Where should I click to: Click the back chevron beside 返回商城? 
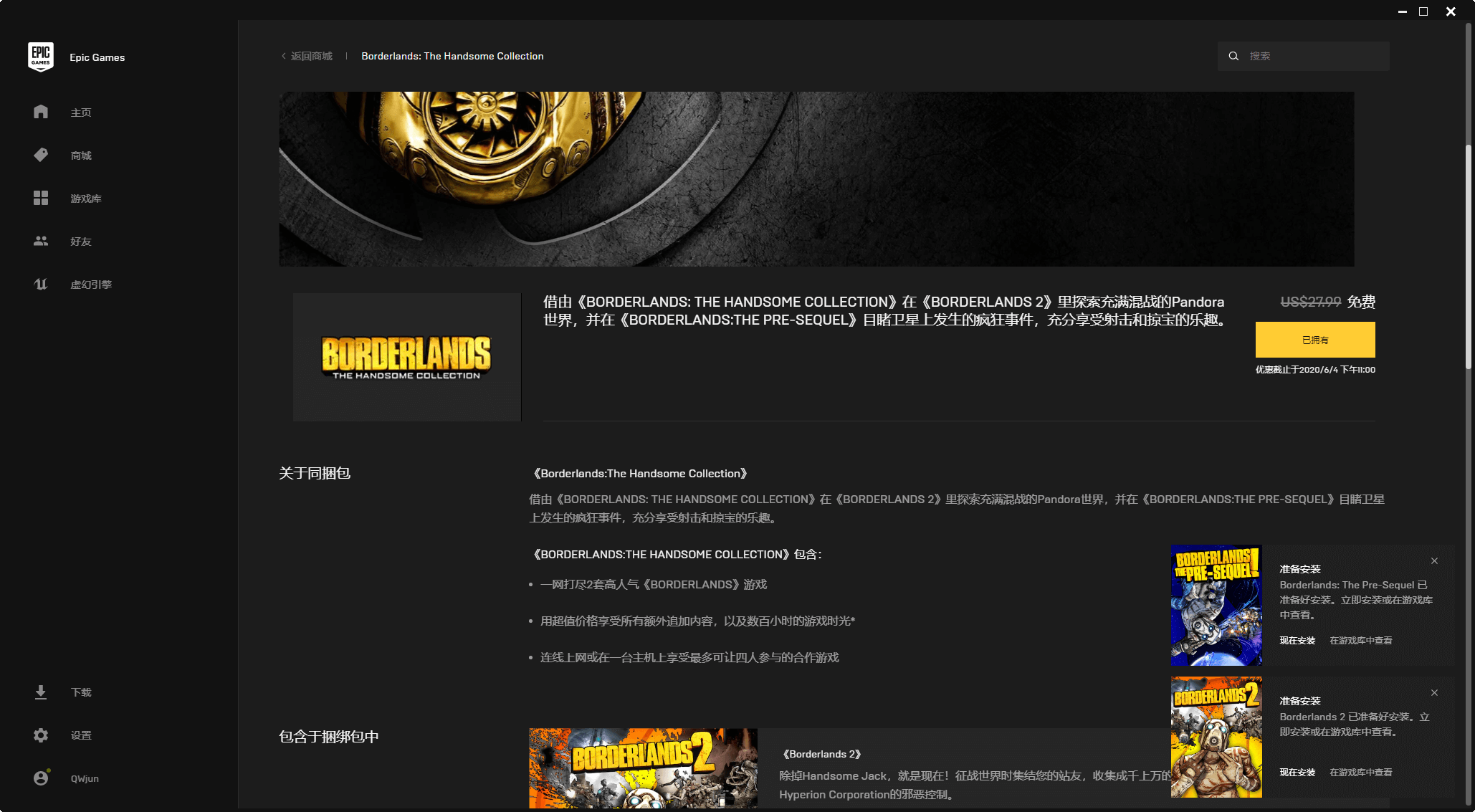284,56
